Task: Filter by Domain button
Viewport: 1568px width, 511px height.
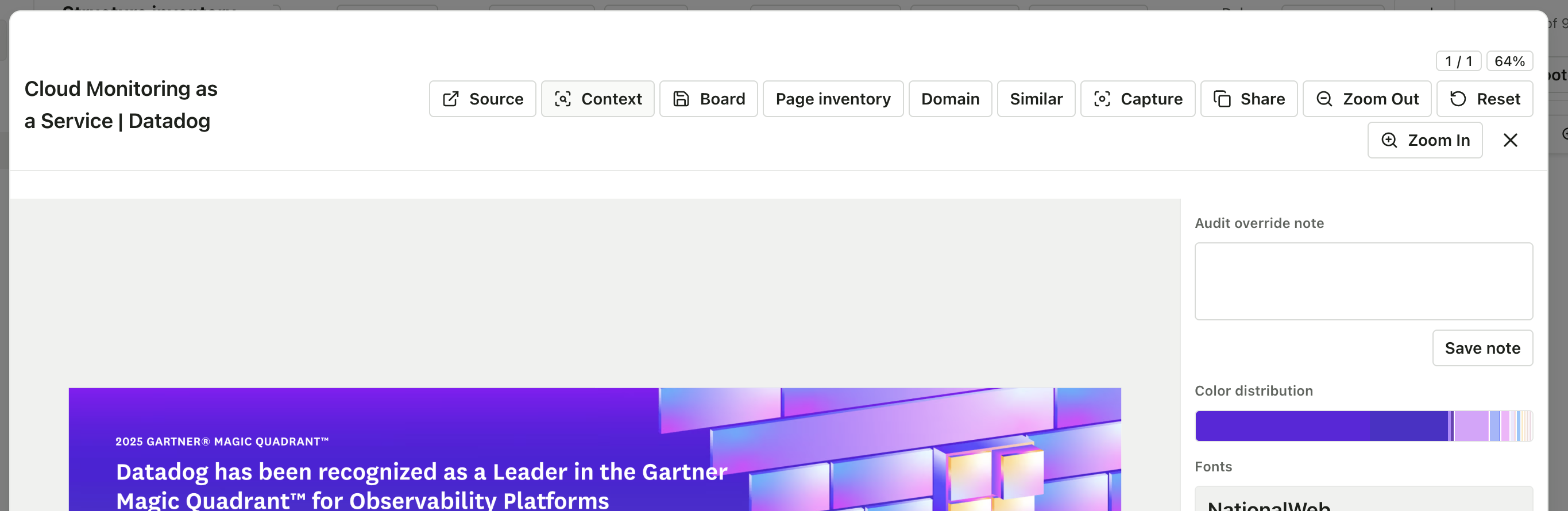Action: (949, 99)
